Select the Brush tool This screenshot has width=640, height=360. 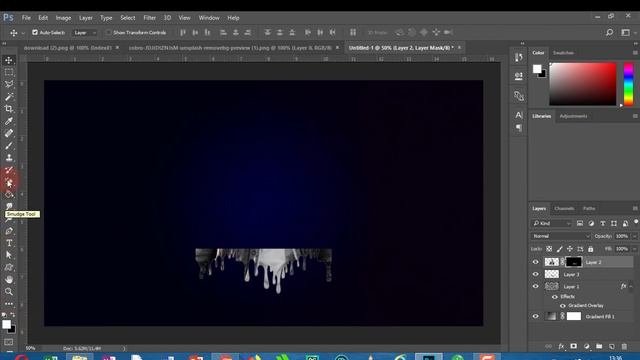coord(9,145)
